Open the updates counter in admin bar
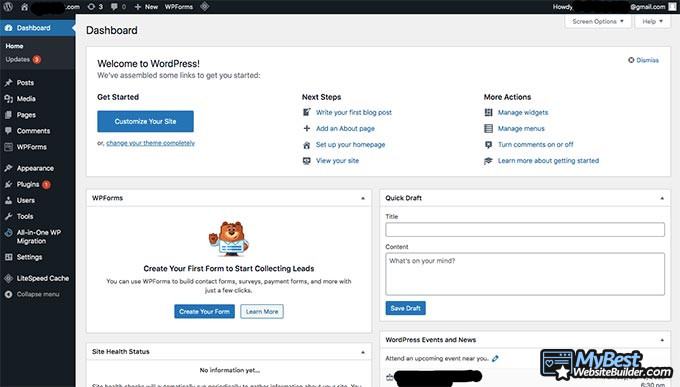The width and height of the screenshot is (680, 387). (x=95, y=7)
